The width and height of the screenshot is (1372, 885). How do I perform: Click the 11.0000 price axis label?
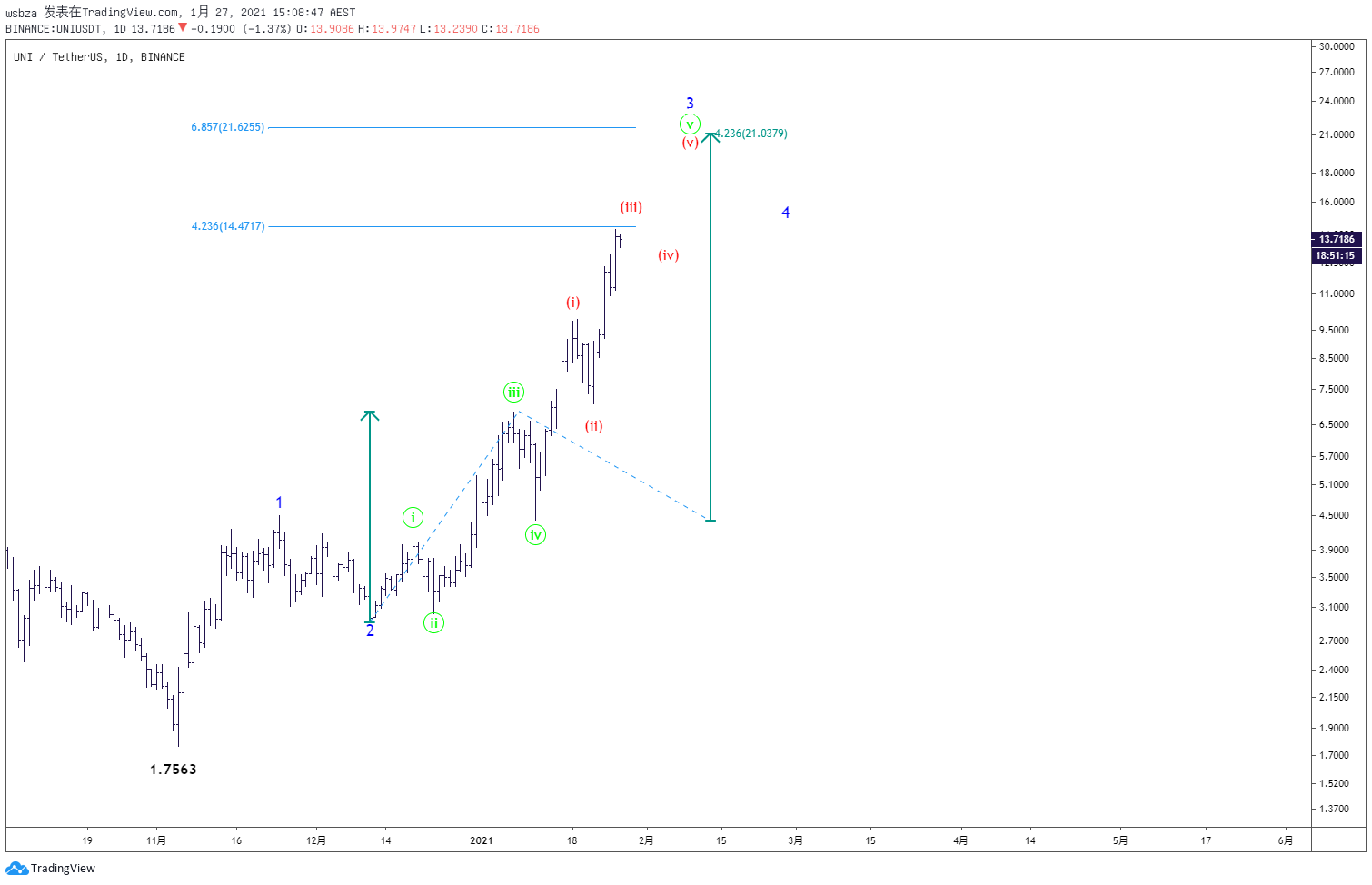coord(1337,293)
